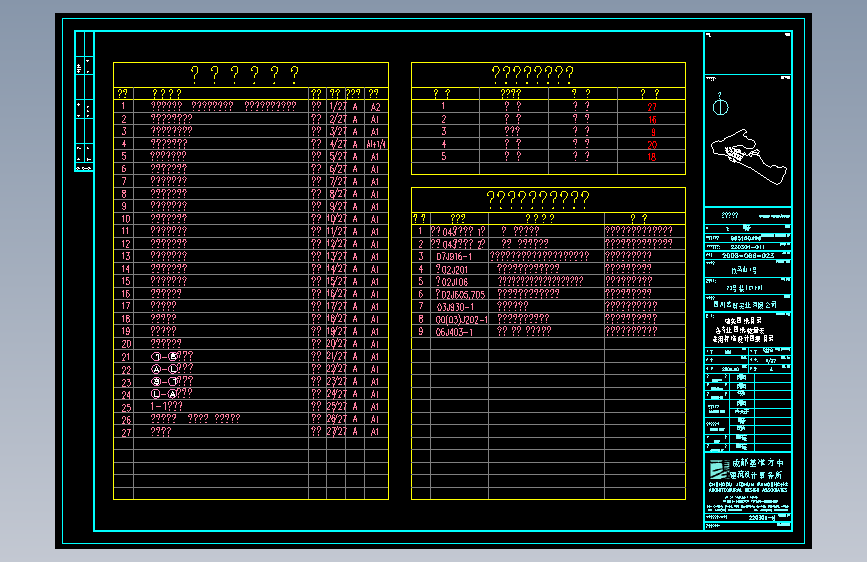This screenshot has height=562, width=867.
Task: Click the north arrow symbol in title block
Action: (x=720, y=106)
